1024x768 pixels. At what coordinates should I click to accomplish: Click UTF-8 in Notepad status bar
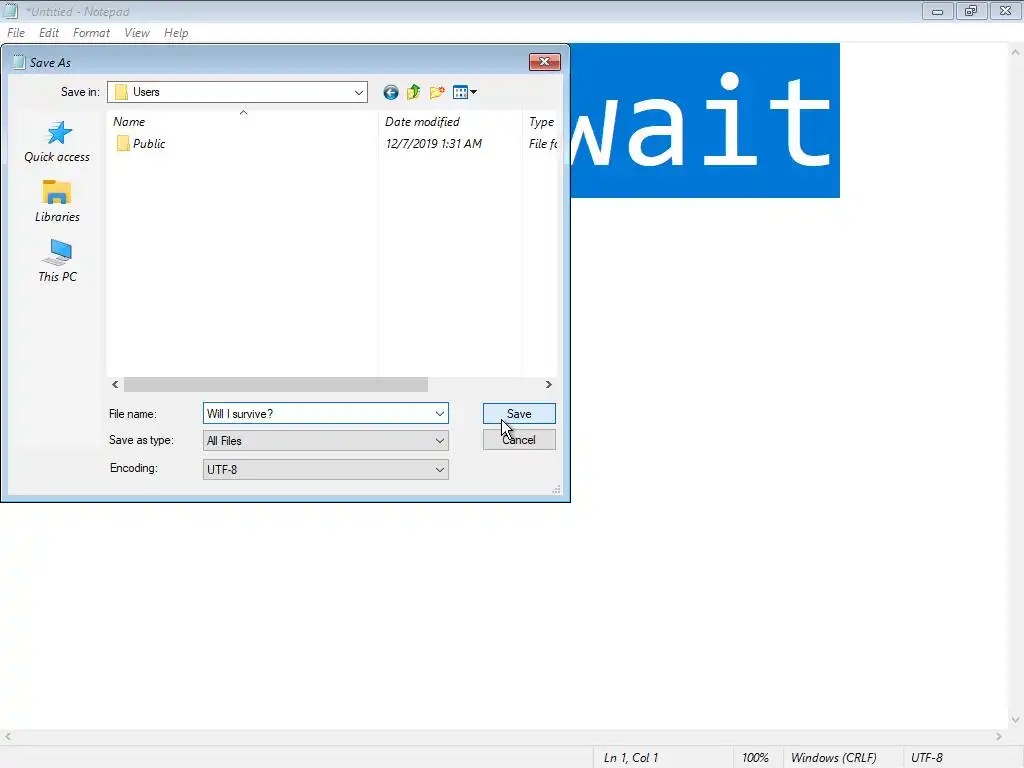(x=927, y=758)
